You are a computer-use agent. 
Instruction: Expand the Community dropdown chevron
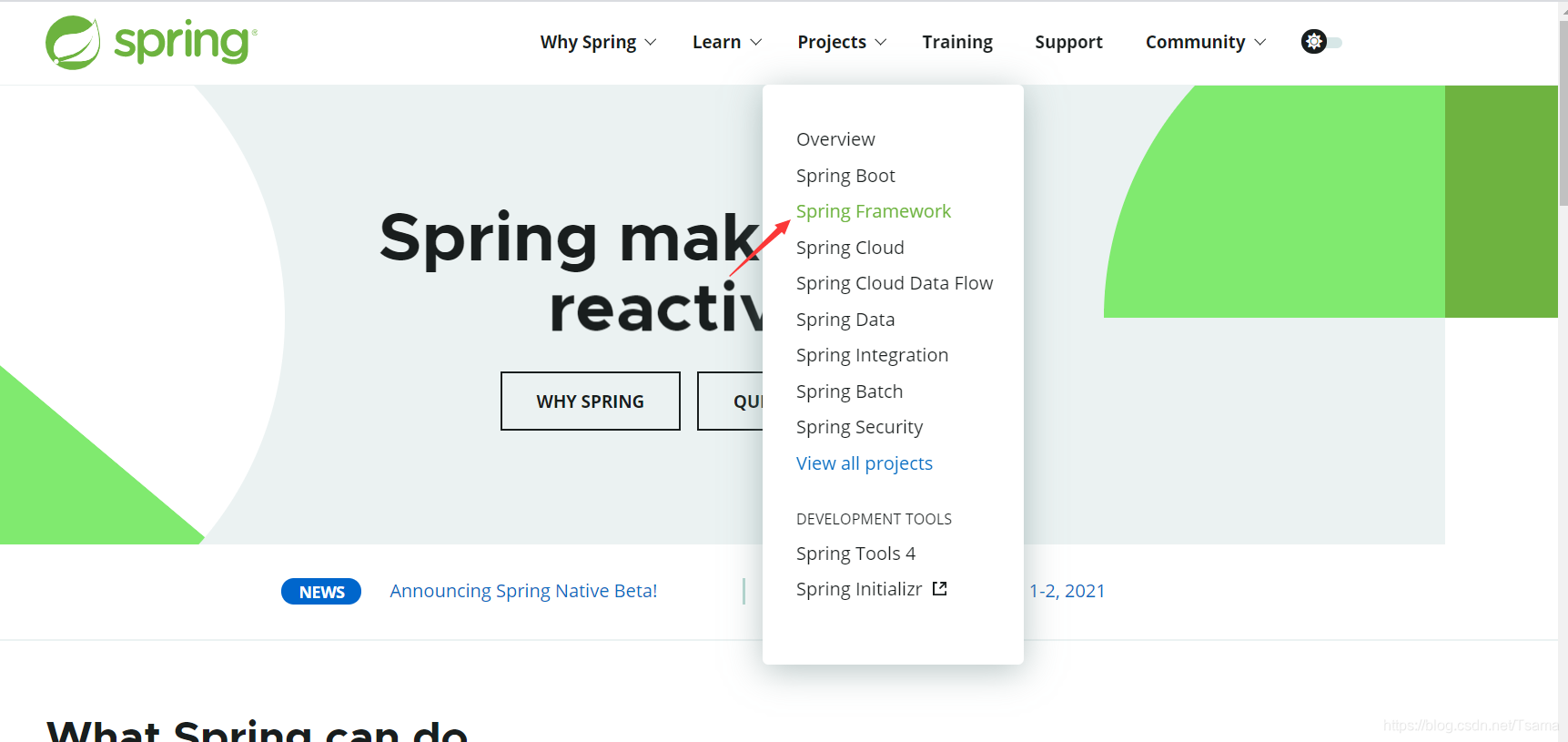1260,43
